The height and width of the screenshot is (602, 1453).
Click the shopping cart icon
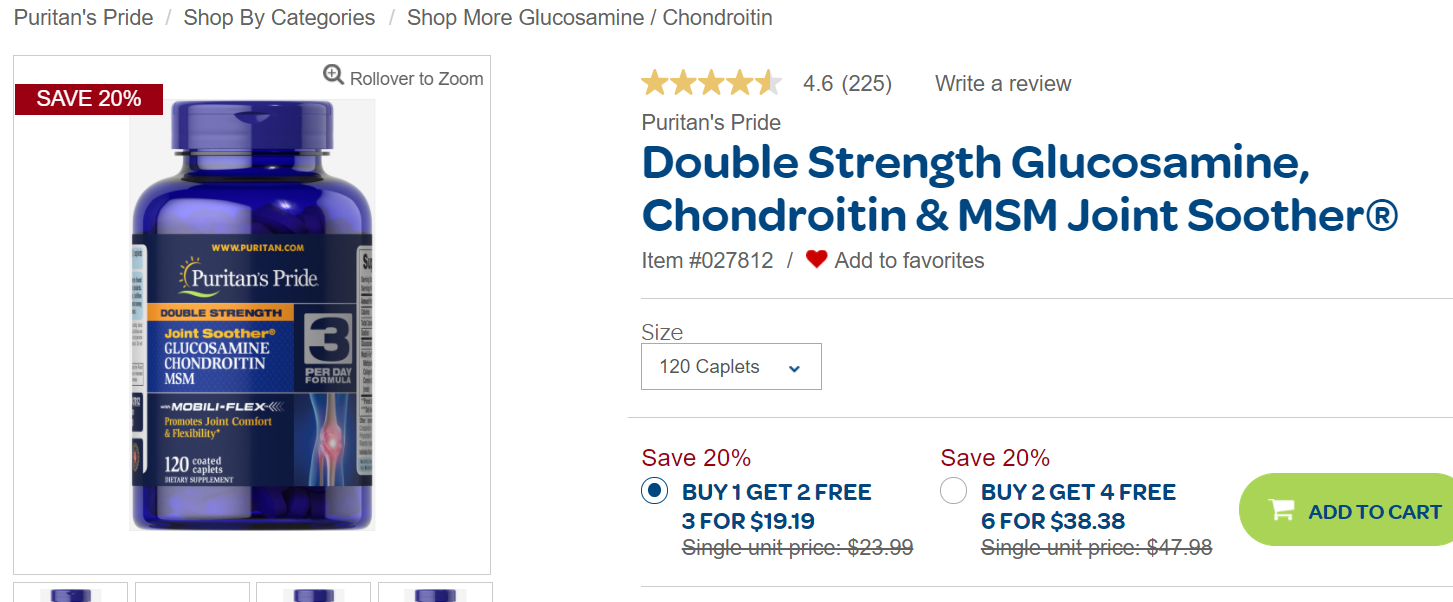click(x=1281, y=510)
